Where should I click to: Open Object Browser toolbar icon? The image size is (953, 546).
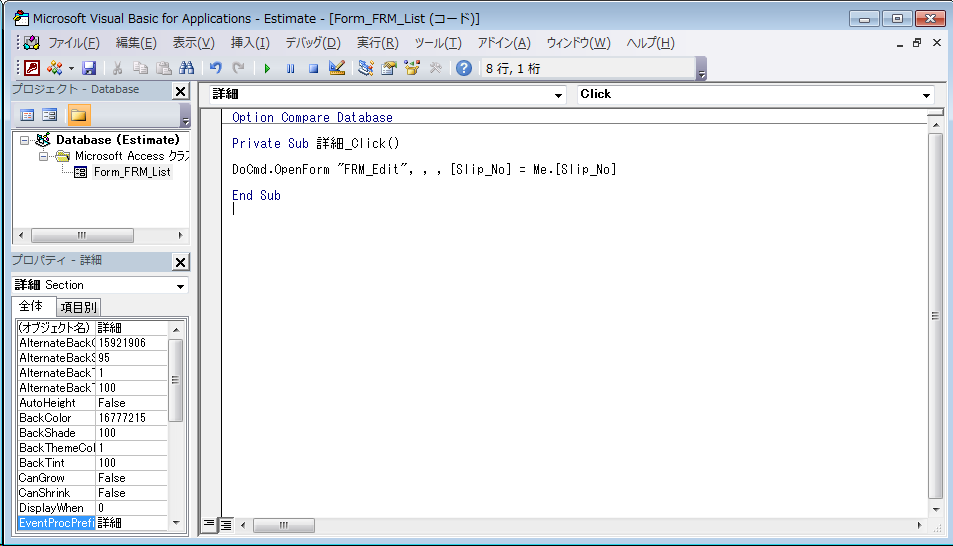[x=412, y=68]
